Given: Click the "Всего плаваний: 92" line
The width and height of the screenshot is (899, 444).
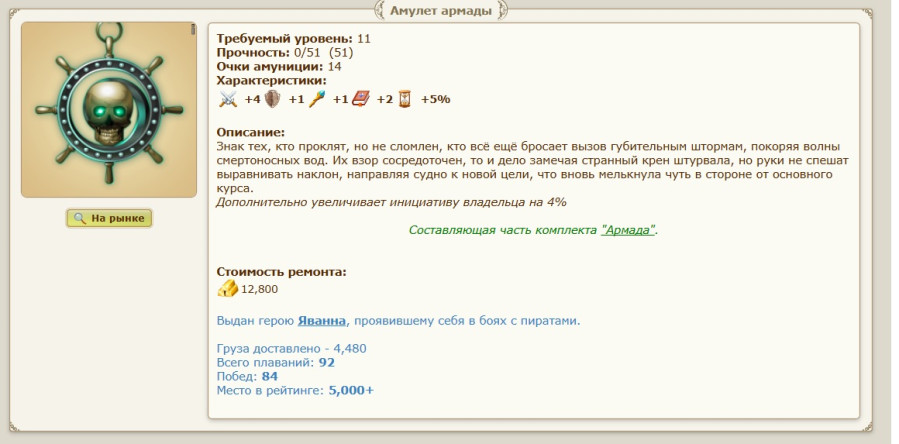Looking at the screenshot, I should point(276,363).
